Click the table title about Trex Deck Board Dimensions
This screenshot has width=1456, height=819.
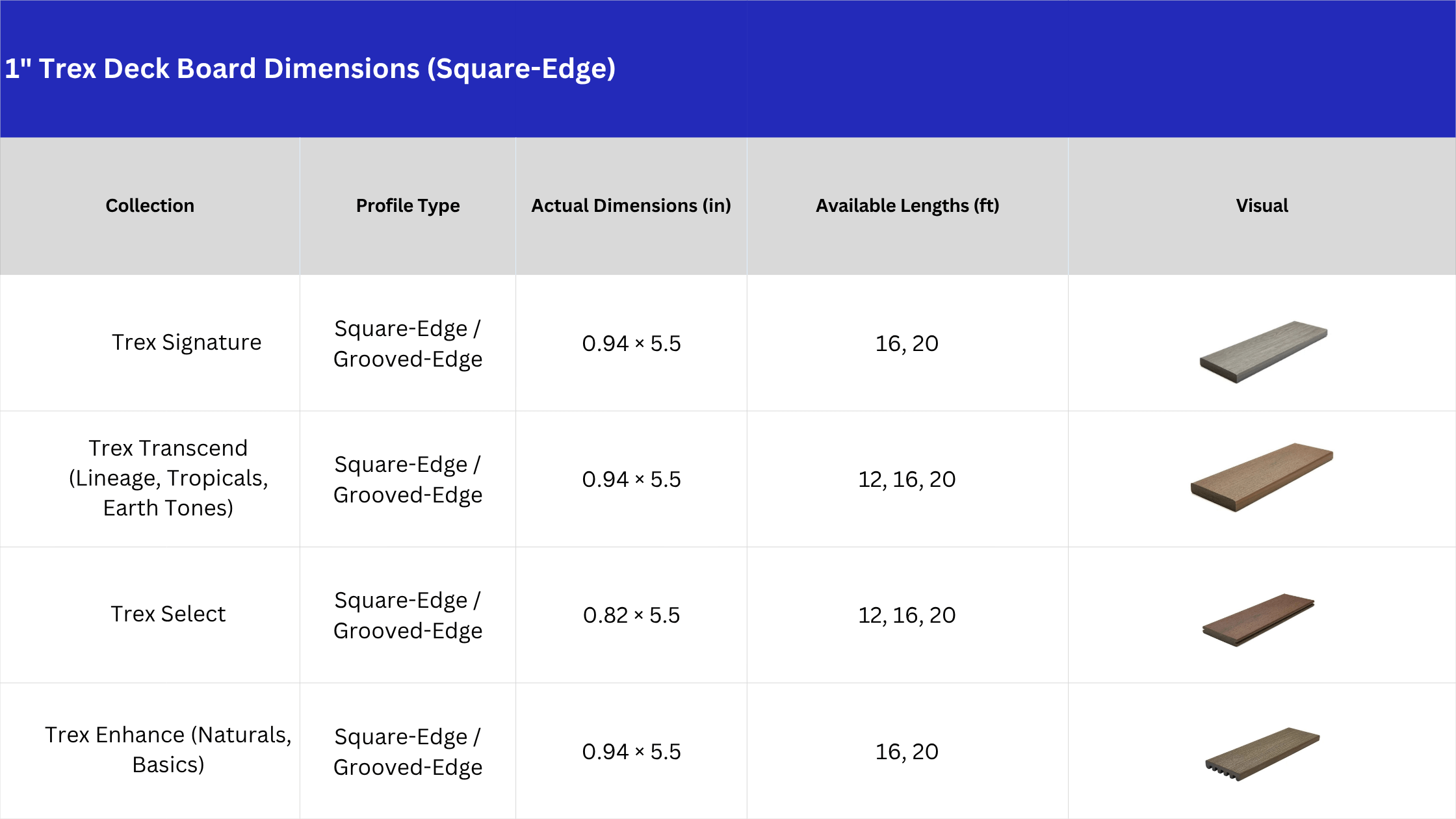[x=310, y=69]
